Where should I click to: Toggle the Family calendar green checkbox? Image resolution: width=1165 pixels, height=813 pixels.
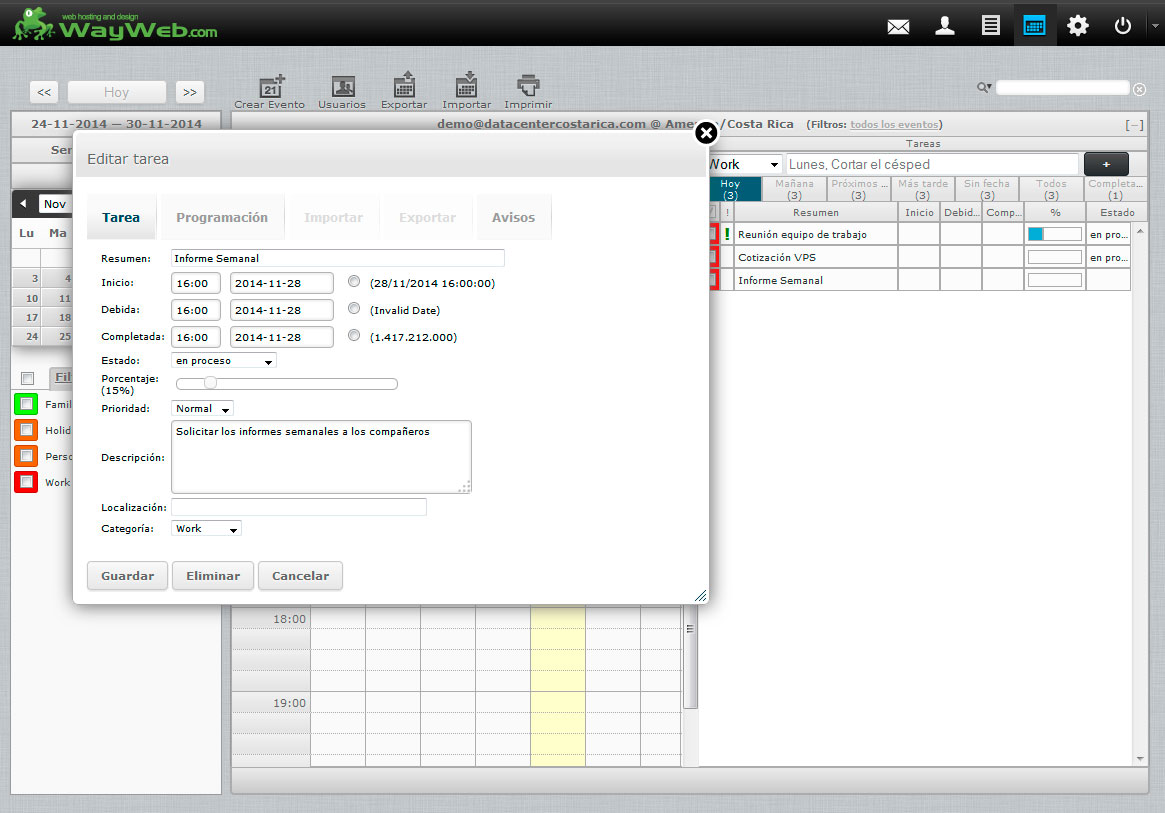pos(26,404)
